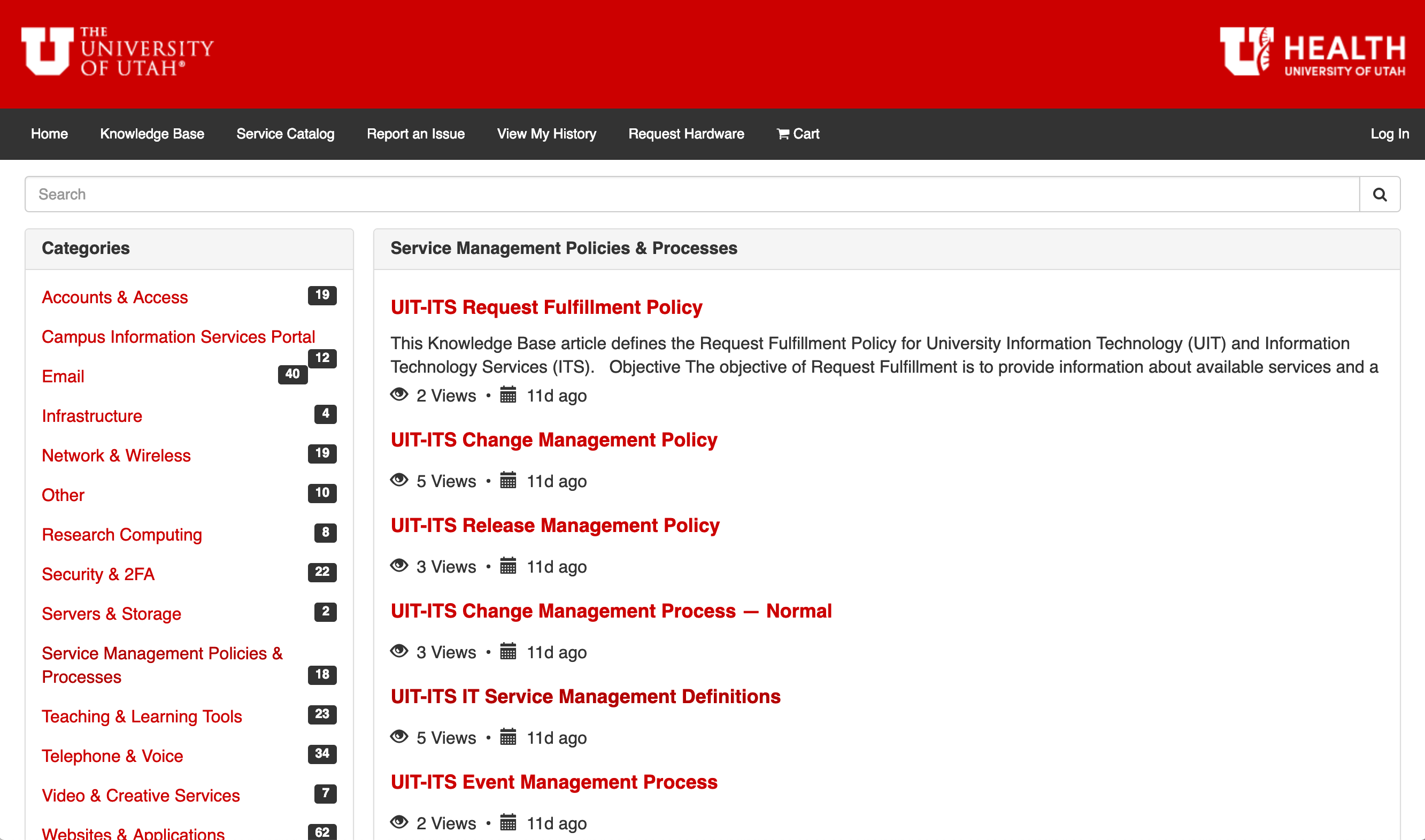Viewport: 1425px width, 840px height.
Task: Expand the Teaching & Learning Tools category
Action: pyautogui.click(x=142, y=716)
